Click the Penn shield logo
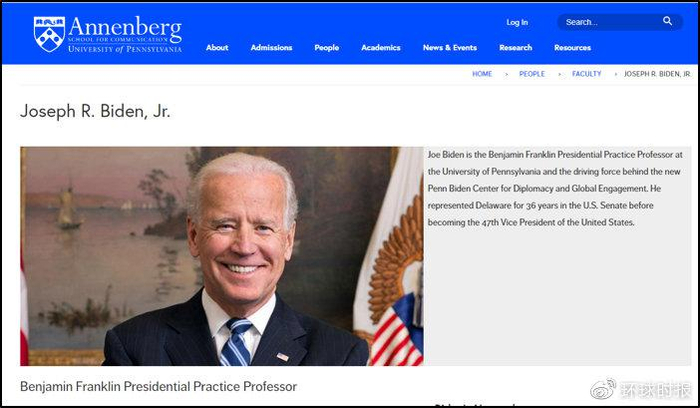The width and height of the screenshot is (700, 408). [49, 34]
